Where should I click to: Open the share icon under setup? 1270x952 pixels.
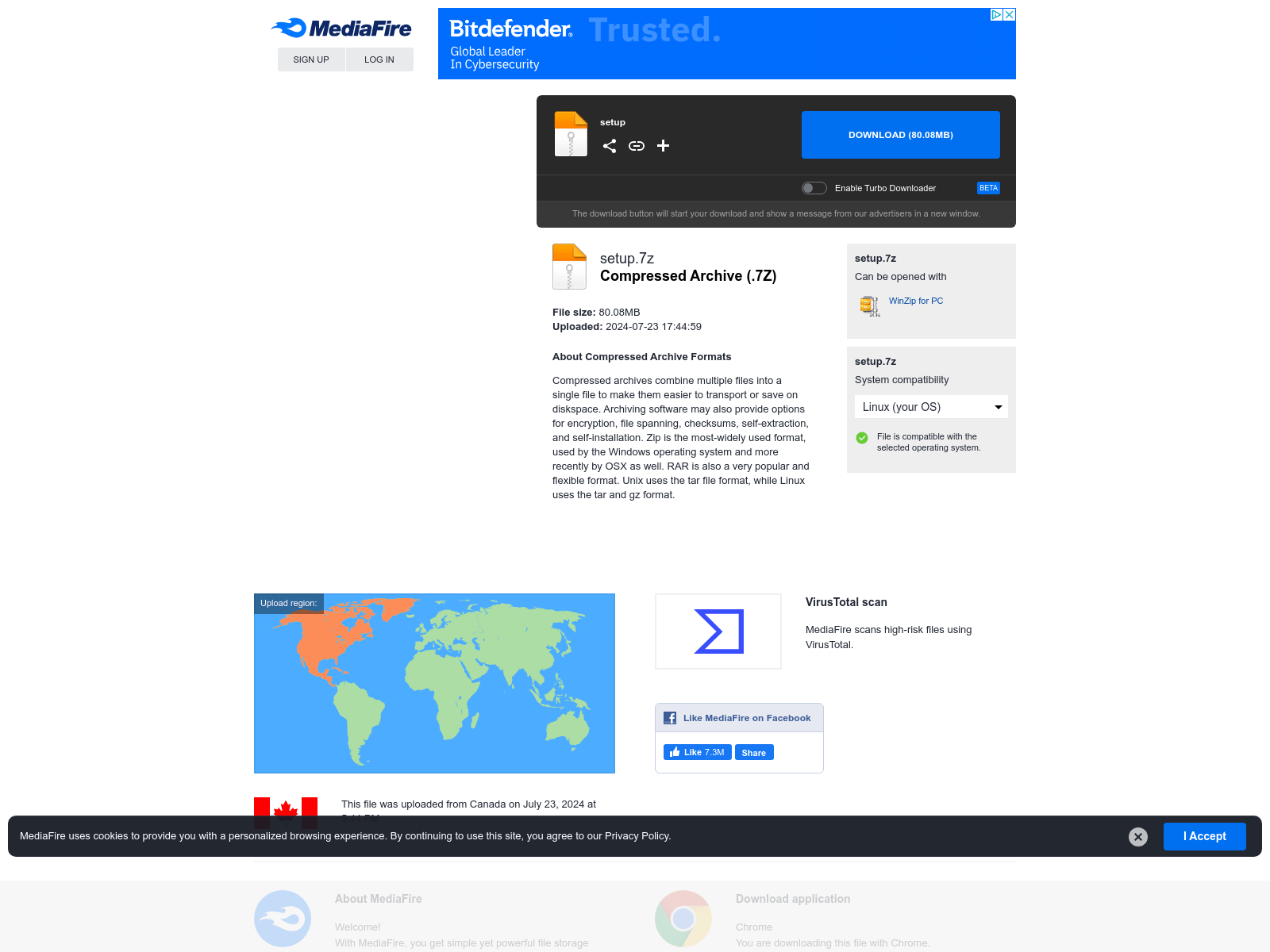pyautogui.click(x=610, y=146)
